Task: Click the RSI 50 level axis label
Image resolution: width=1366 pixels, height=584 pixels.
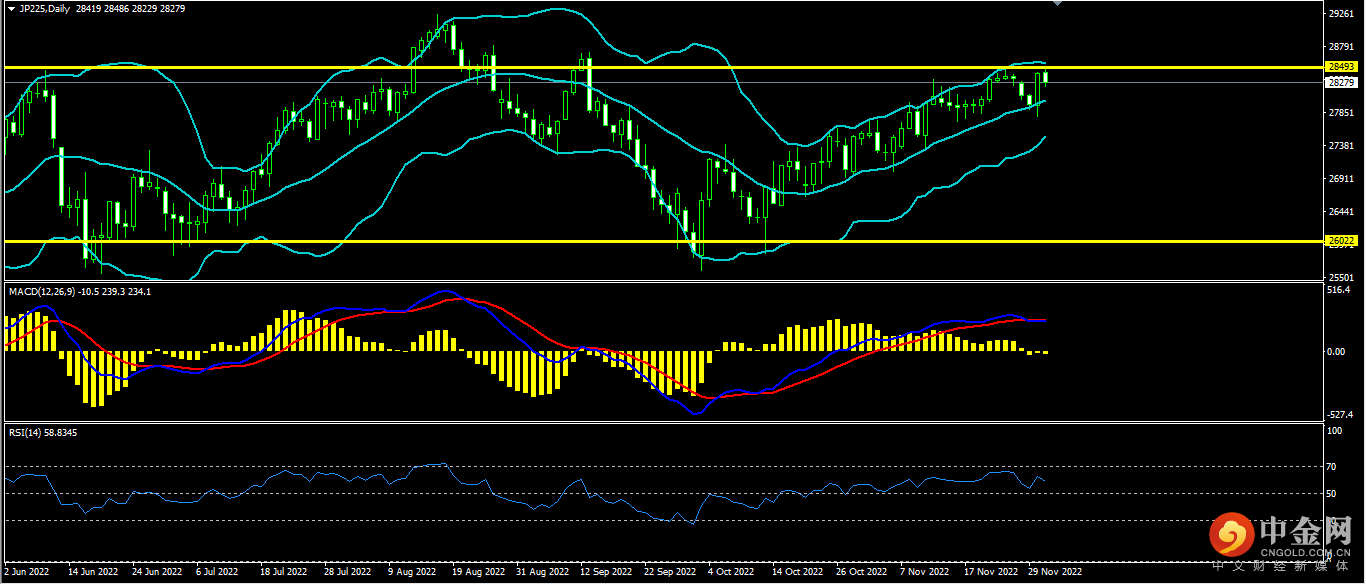Action: pos(1332,494)
